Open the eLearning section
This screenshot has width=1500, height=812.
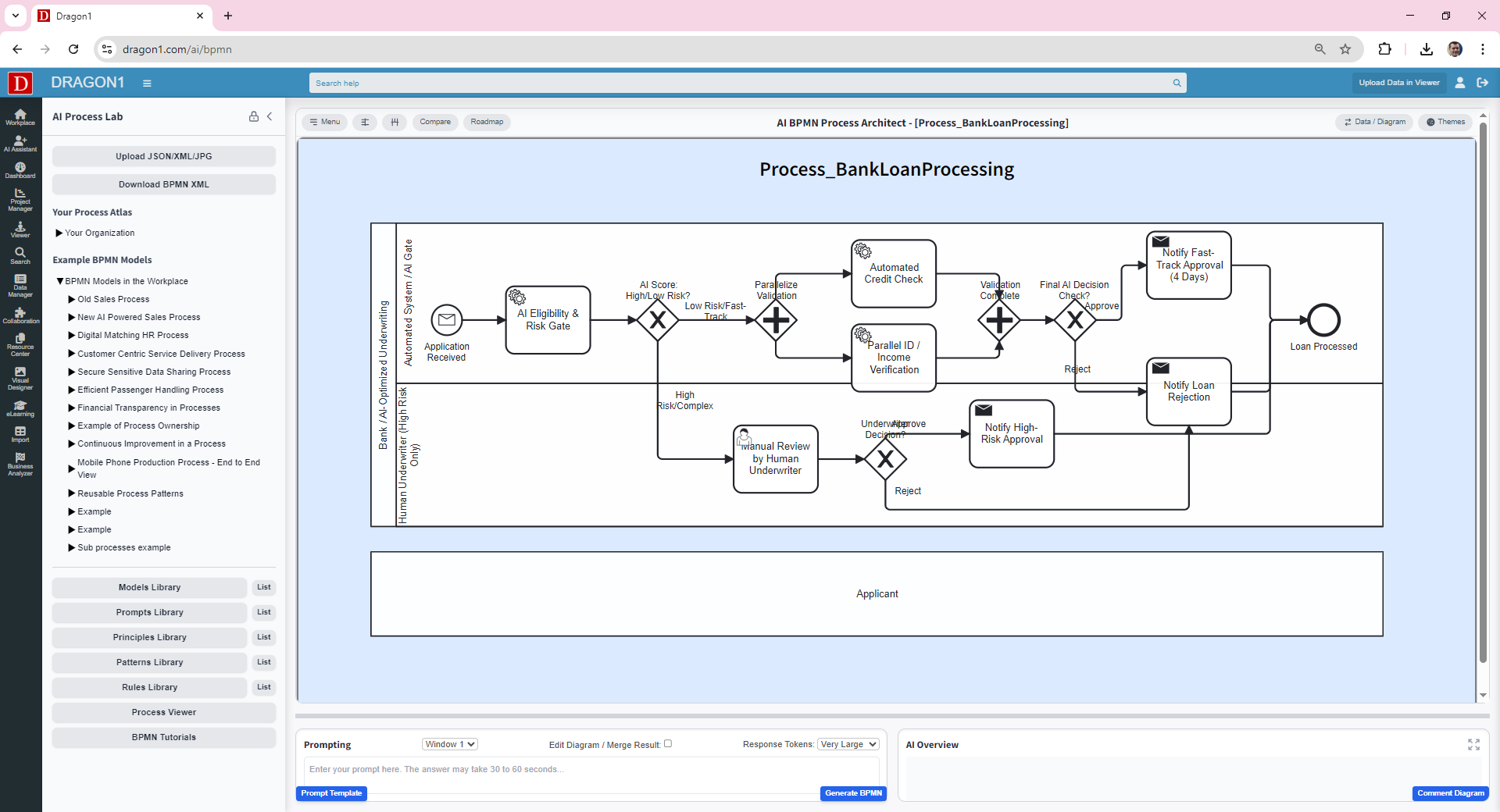(x=20, y=409)
